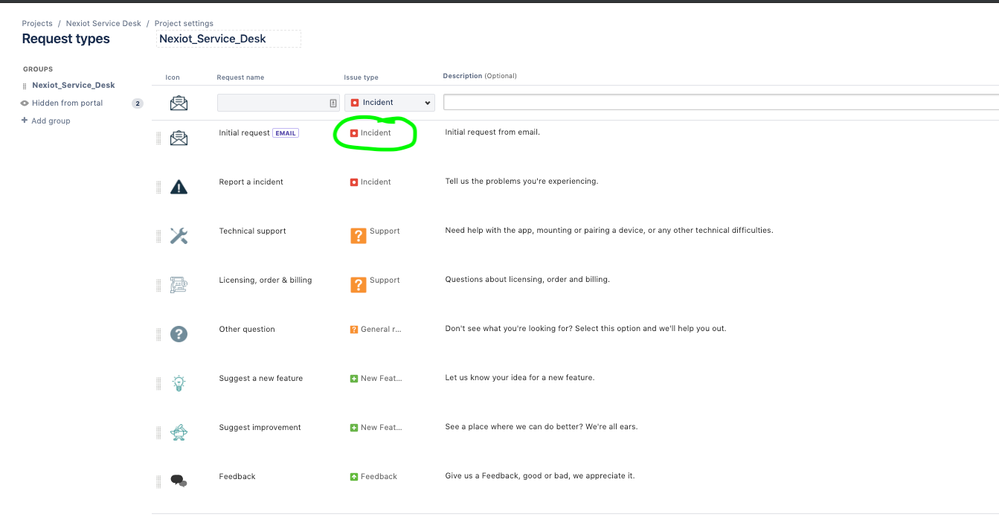
Task: Click the drag handle of Suggest a new feature row
Action: pyautogui.click(x=159, y=384)
